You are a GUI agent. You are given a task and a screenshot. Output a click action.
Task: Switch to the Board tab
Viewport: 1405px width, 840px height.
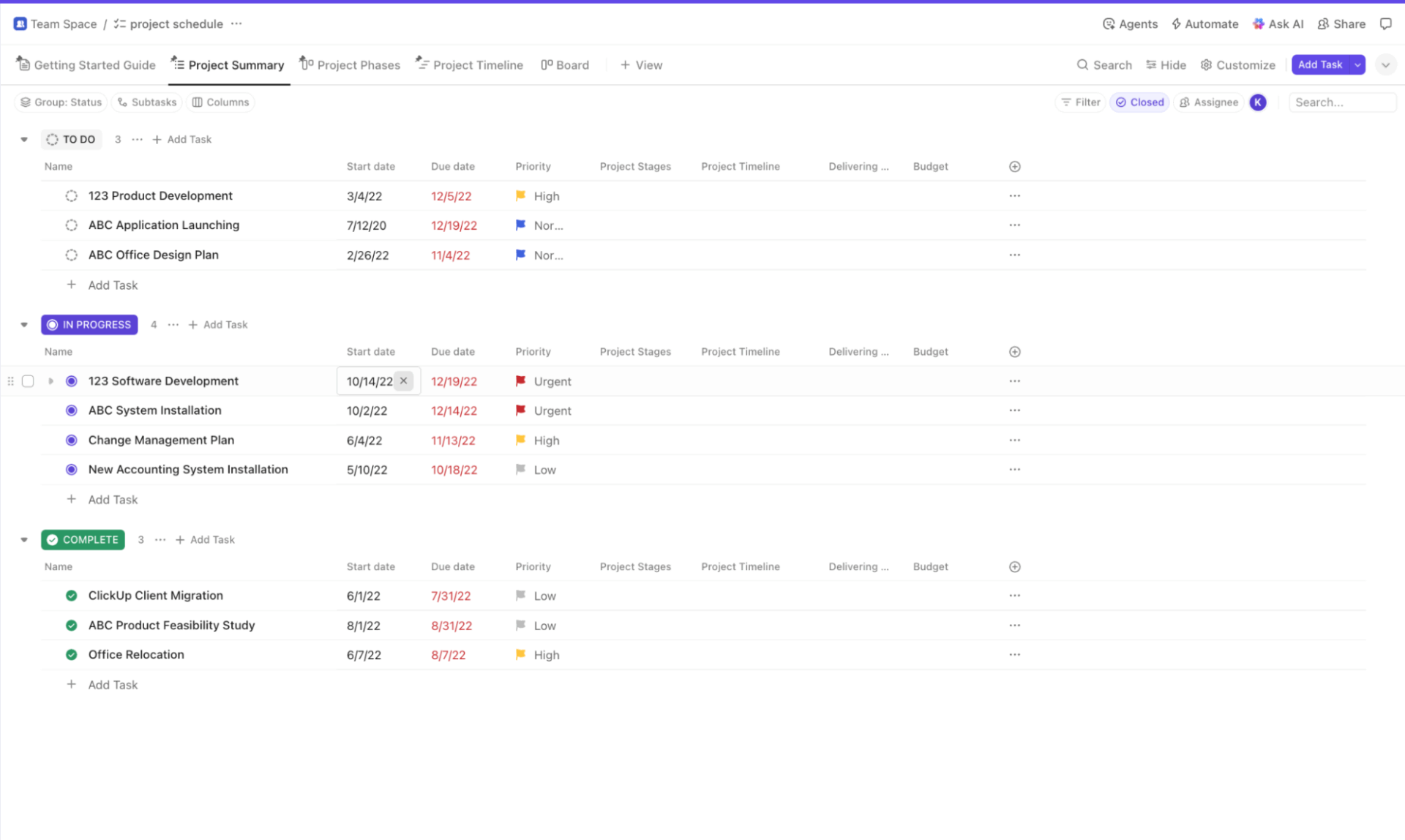click(565, 64)
